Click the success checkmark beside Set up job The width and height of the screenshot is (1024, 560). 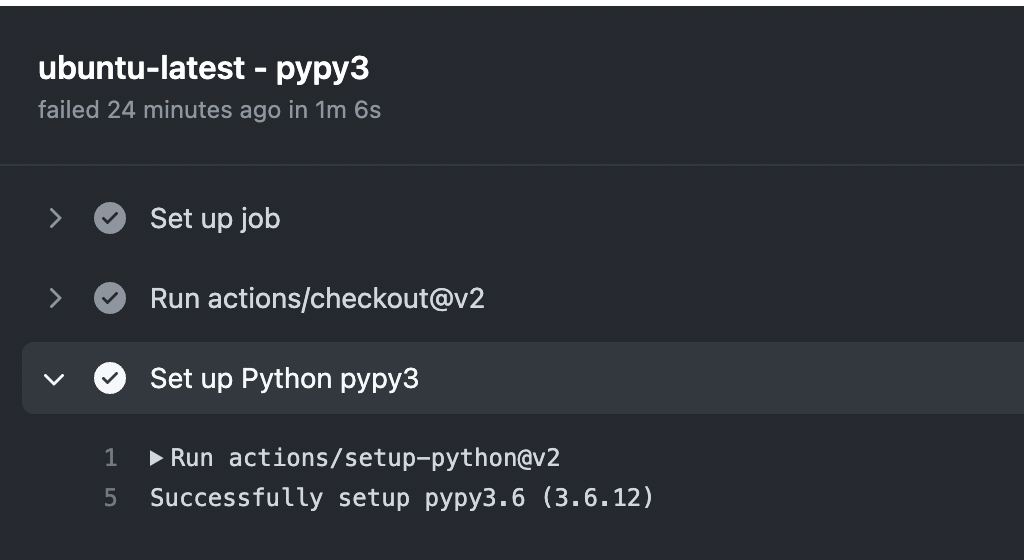(110, 218)
